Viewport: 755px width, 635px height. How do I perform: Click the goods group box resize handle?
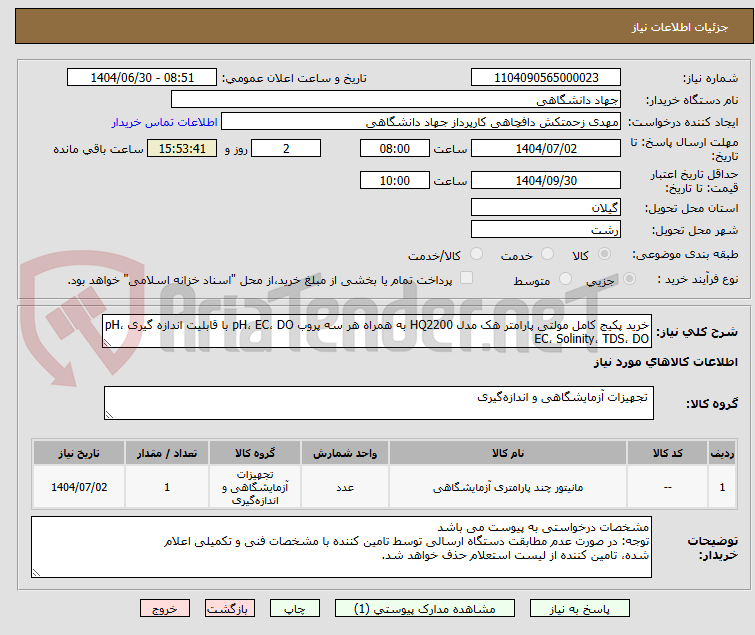click(109, 415)
